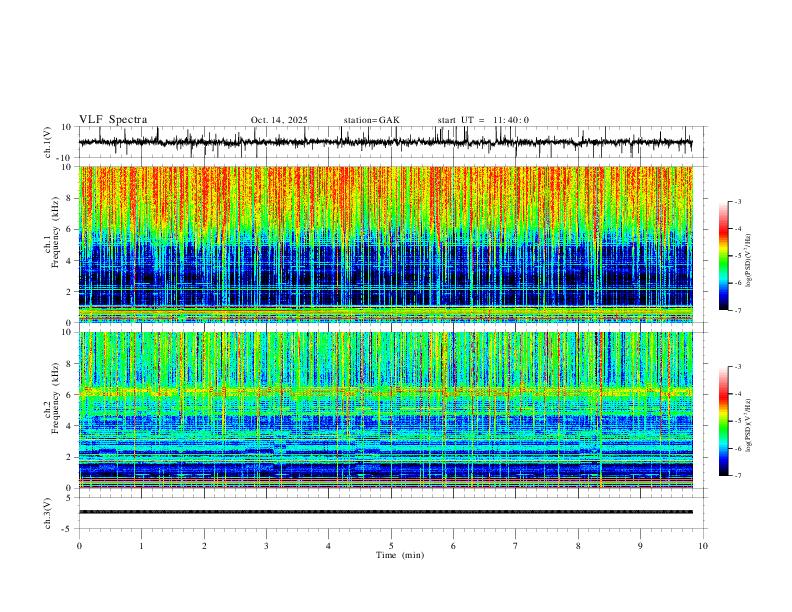Click the log(PSD) label beside ch.2 color bar
792x612 pixels.
click(x=748, y=425)
